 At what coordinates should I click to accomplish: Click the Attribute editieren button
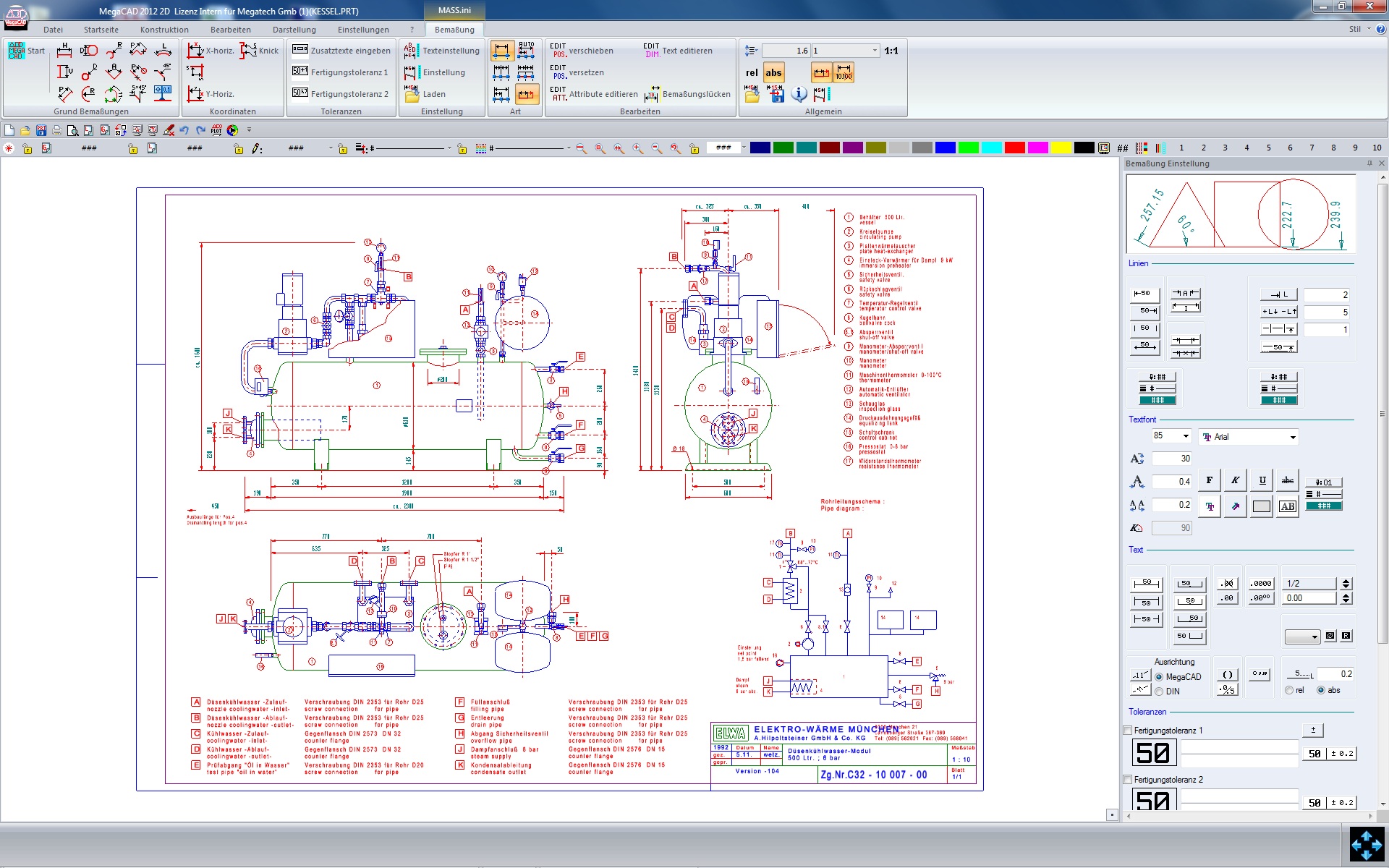pos(595,94)
